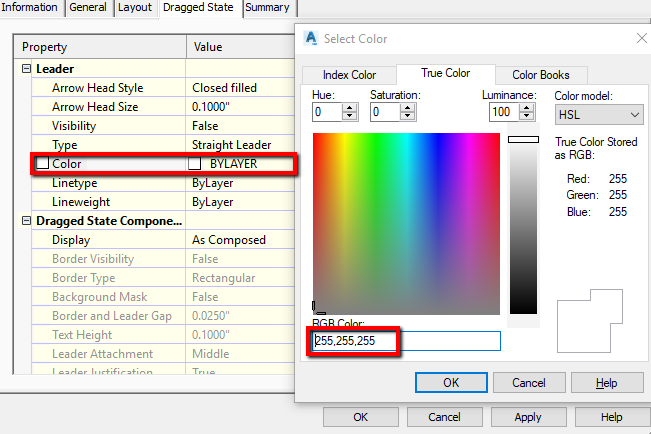Click the RGB Color input field
The width and height of the screenshot is (651, 434).
tap(406, 341)
